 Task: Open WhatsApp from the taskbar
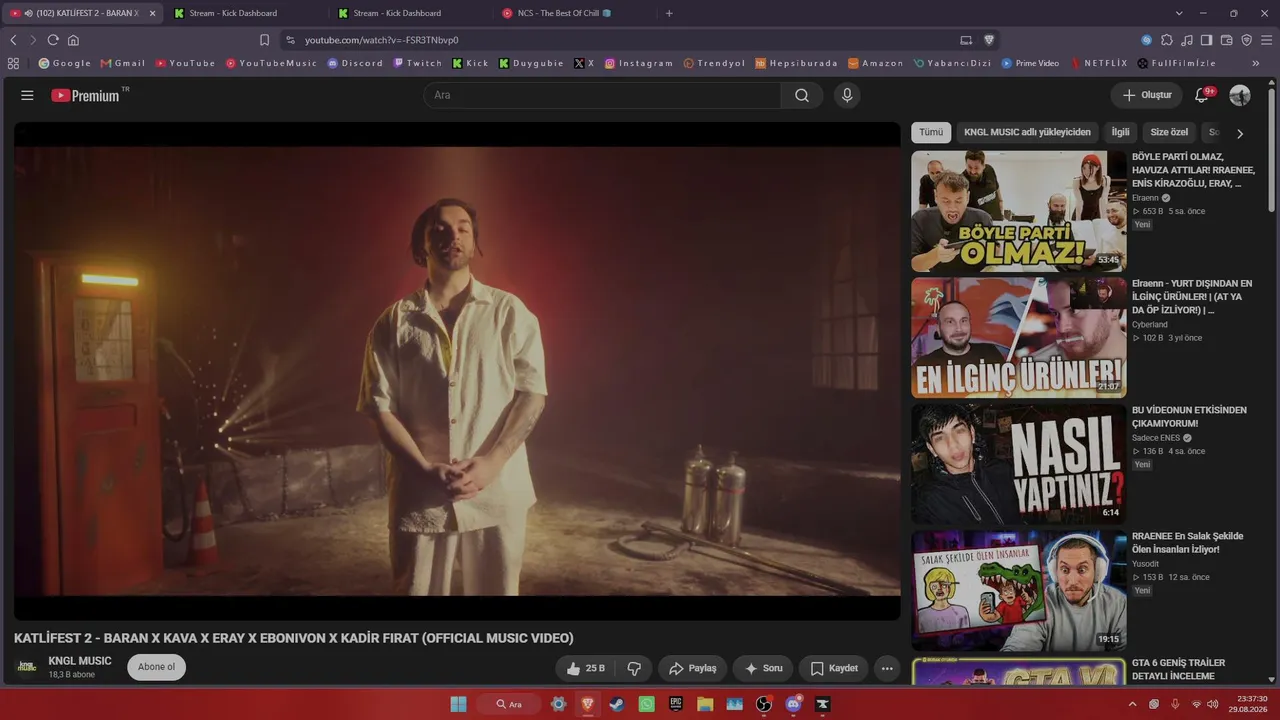coord(647,704)
